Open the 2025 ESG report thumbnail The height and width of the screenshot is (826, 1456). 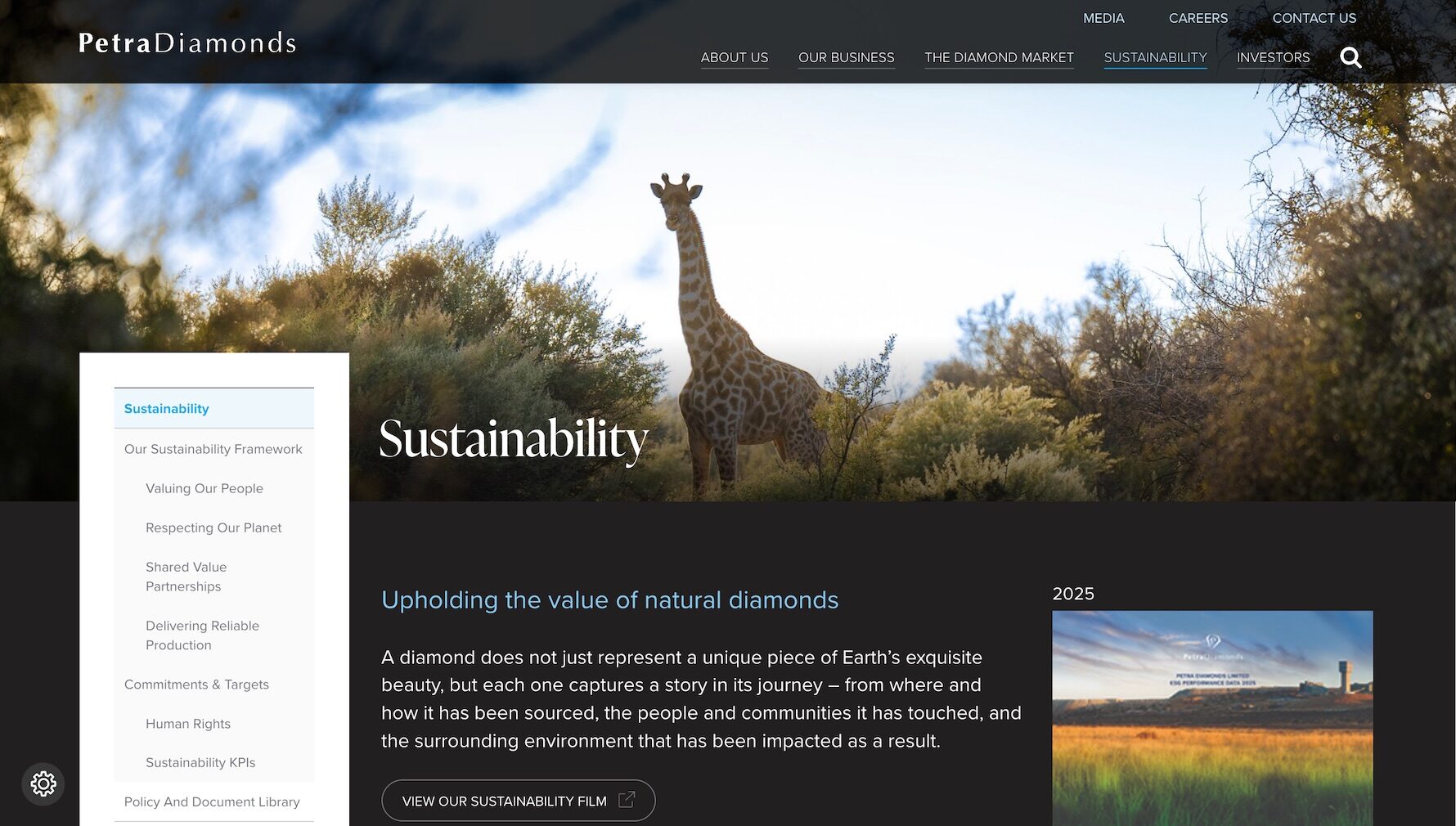click(x=1212, y=718)
